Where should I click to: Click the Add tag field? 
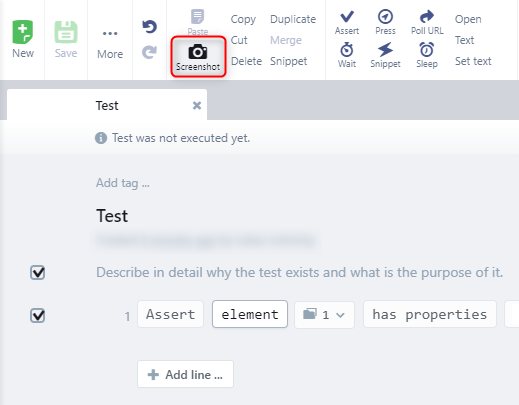pos(123,183)
